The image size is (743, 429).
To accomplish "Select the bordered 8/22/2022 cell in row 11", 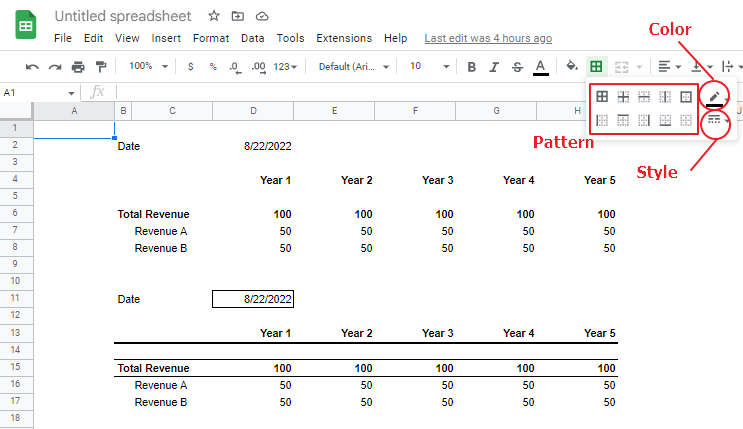I will (x=253, y=299).
